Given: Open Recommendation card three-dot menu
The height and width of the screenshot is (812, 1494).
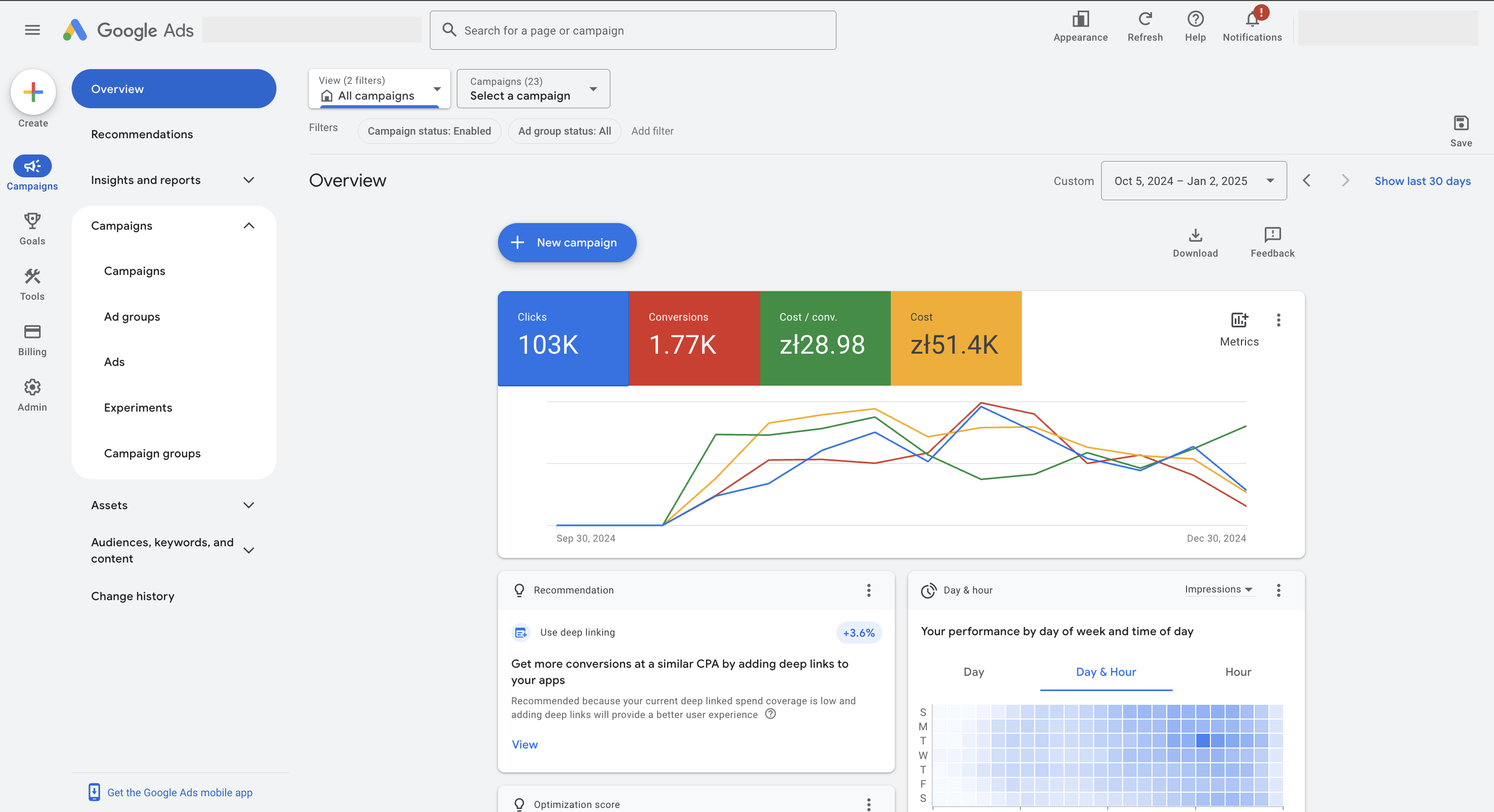Looking at the screenshot, I should click(868, 590).
